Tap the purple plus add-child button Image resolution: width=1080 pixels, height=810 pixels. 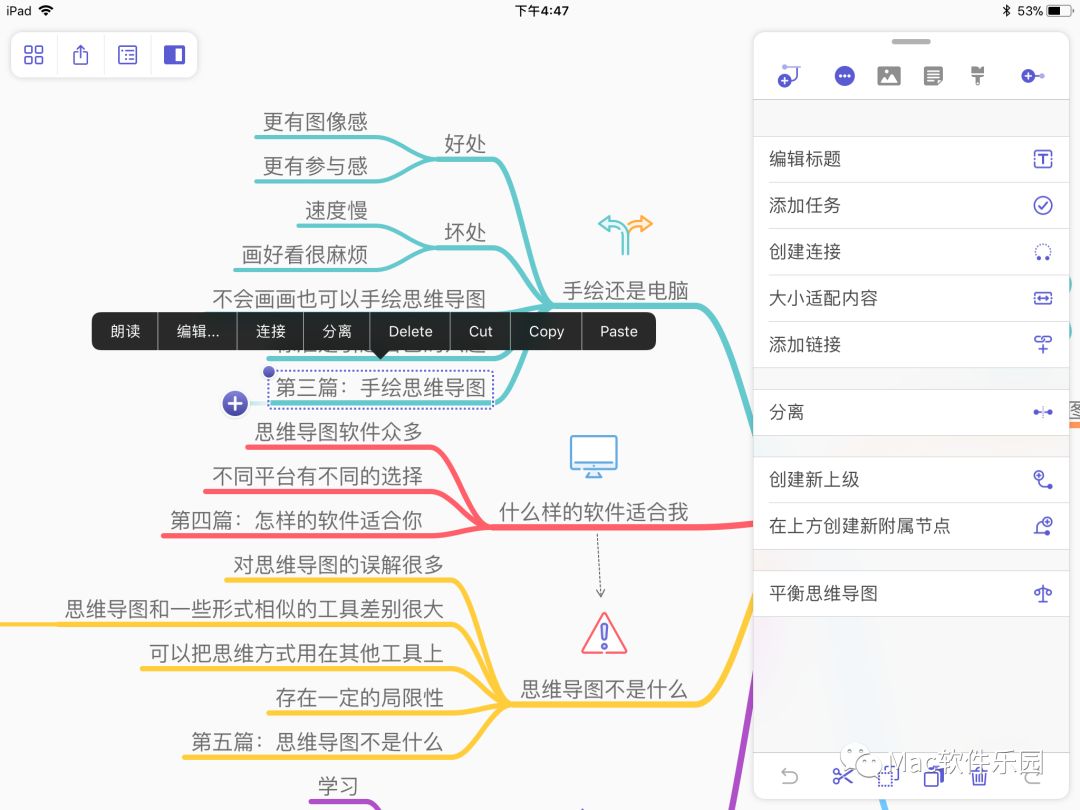pyautogui.click(x=235, y=404)
